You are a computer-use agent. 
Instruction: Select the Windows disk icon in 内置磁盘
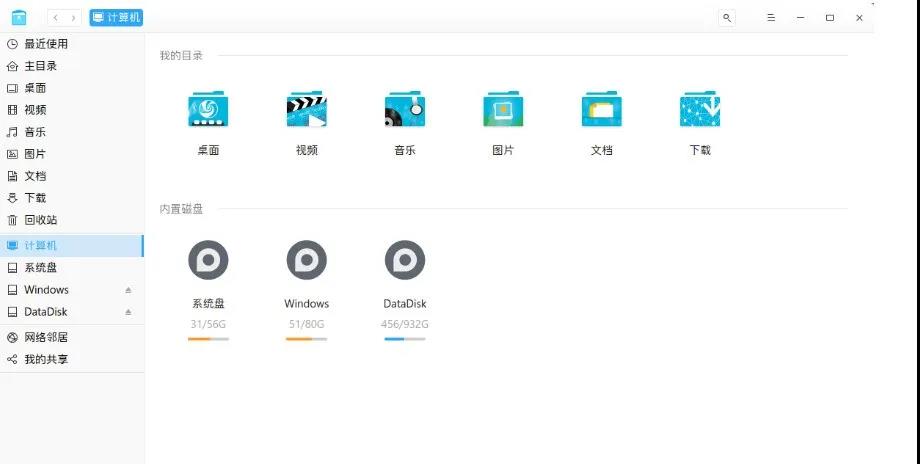click(306, 260)
